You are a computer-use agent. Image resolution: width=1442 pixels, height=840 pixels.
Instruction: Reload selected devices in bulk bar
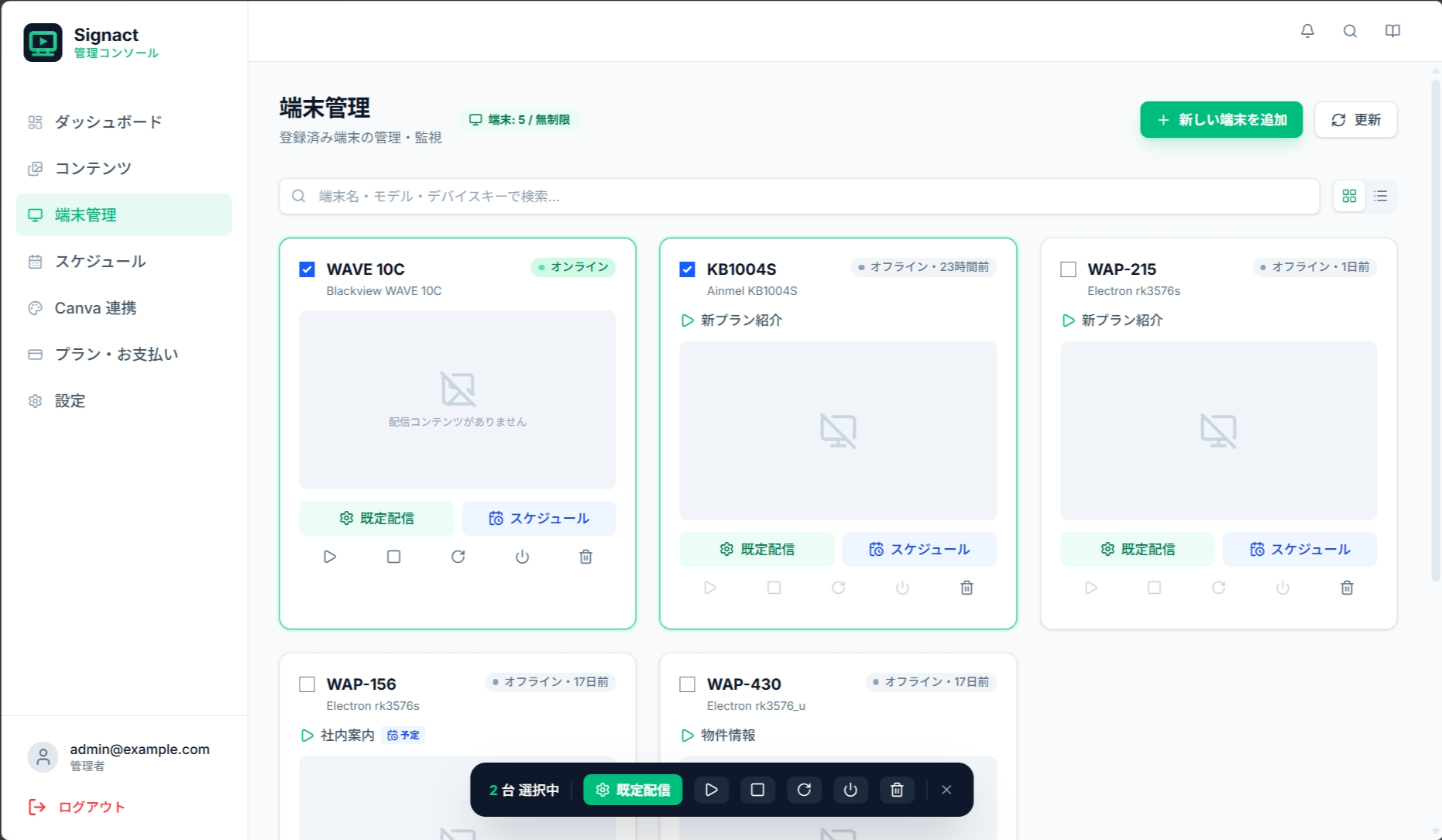(804, 790)
